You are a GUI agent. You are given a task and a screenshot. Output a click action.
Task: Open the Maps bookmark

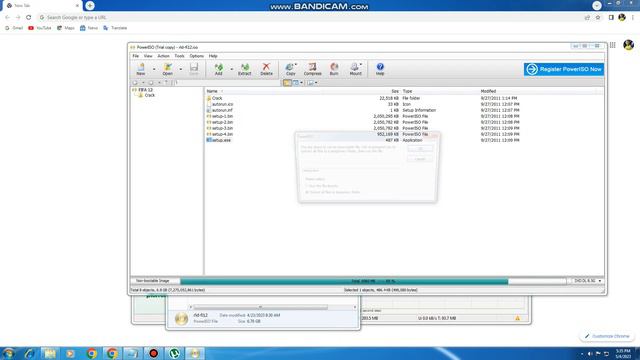point(66,28)
